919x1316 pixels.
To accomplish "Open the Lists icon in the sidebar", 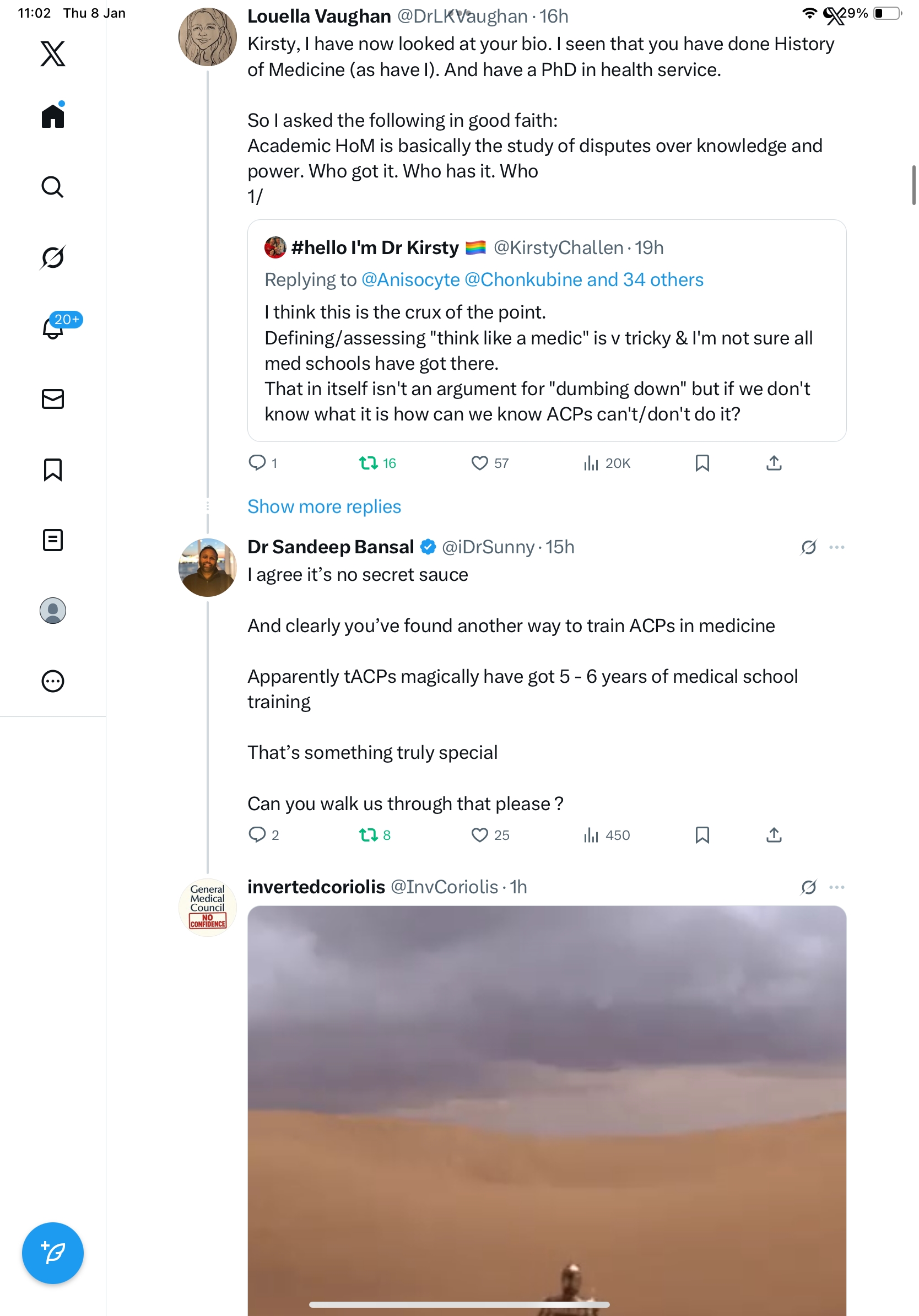I will (53, 540).
